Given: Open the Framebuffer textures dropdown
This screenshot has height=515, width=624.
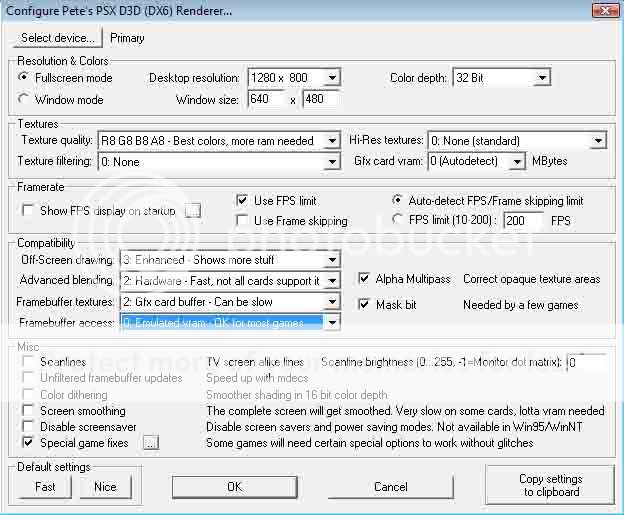Looking at the screenshot, I should coord(230,302).
